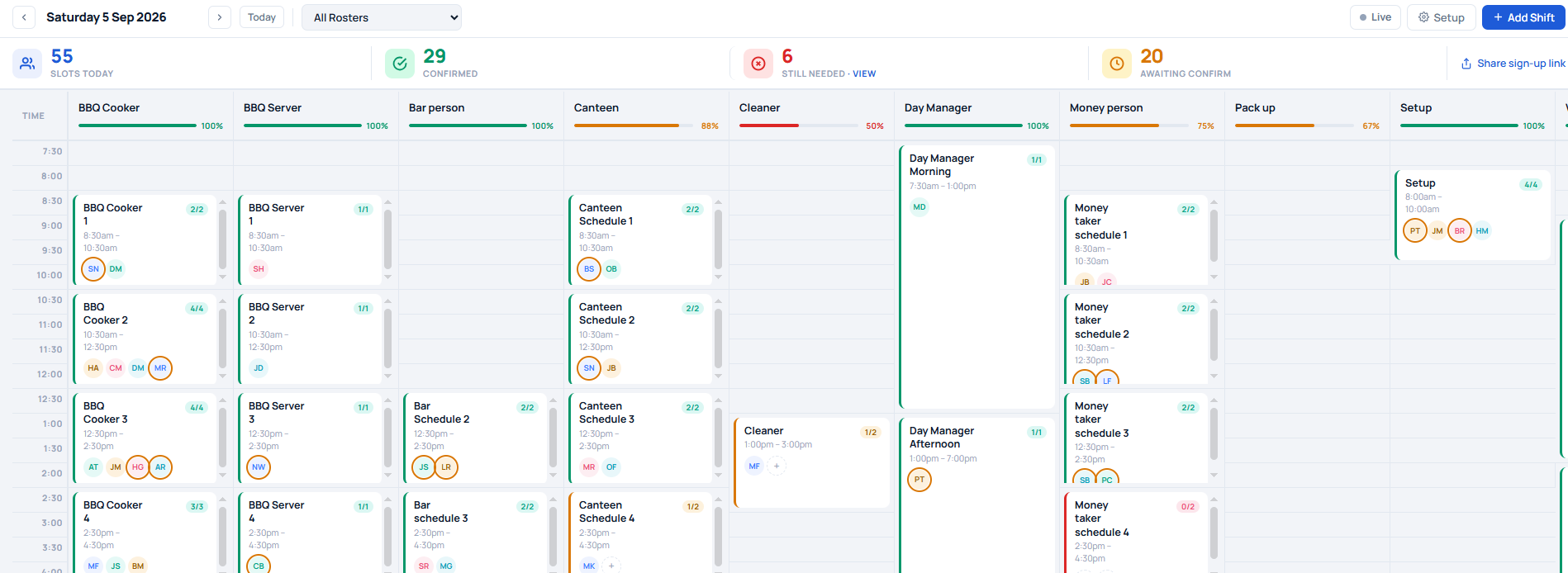Add a volunteer to the Cleaner shift
The image size is (1568, 573).
point(777,466)
